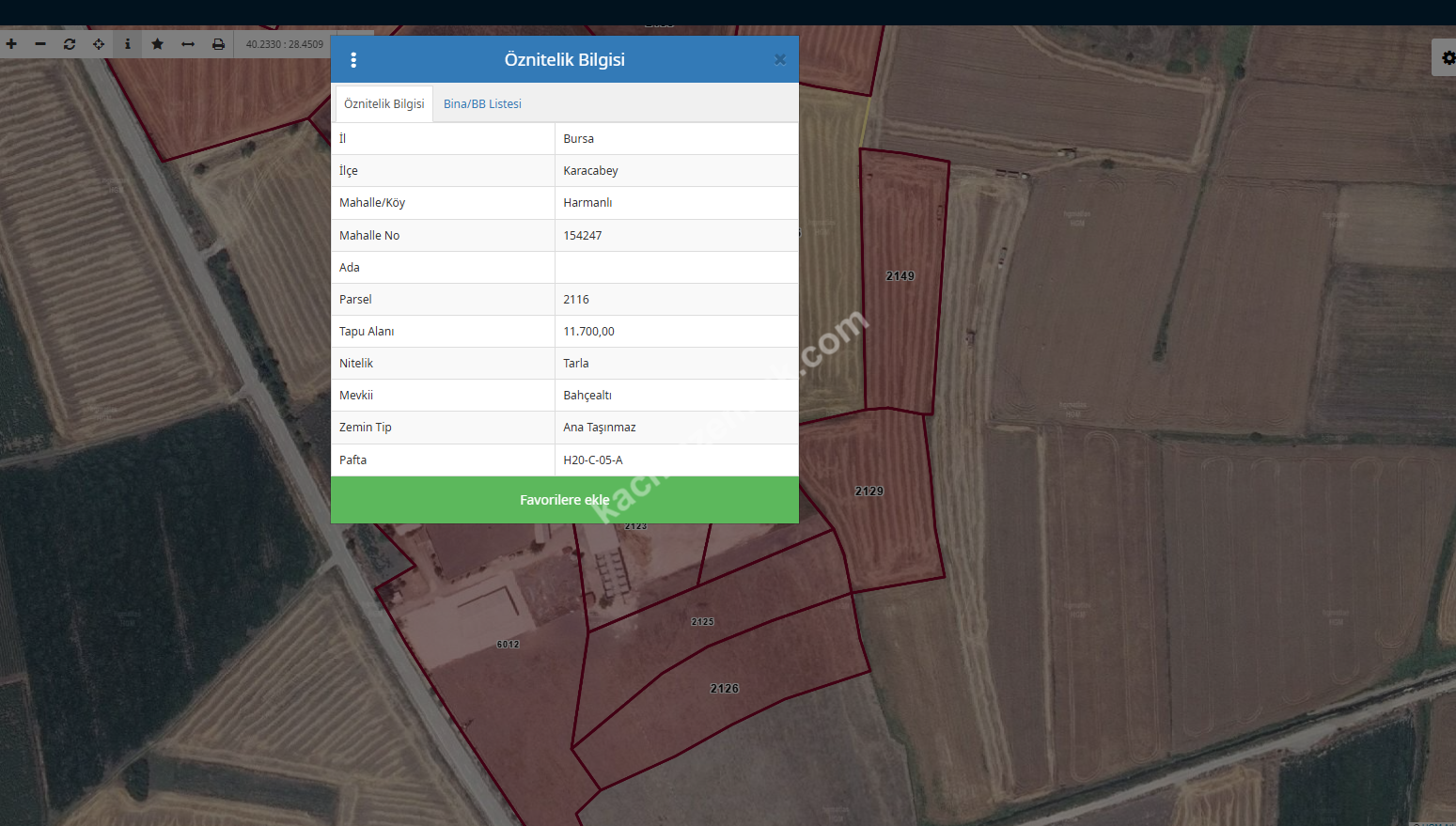This screenshot has width=1456, height=826.
Task: Switch to the Bina/BB Listesi tab
Action: click(x=482, y=104)
